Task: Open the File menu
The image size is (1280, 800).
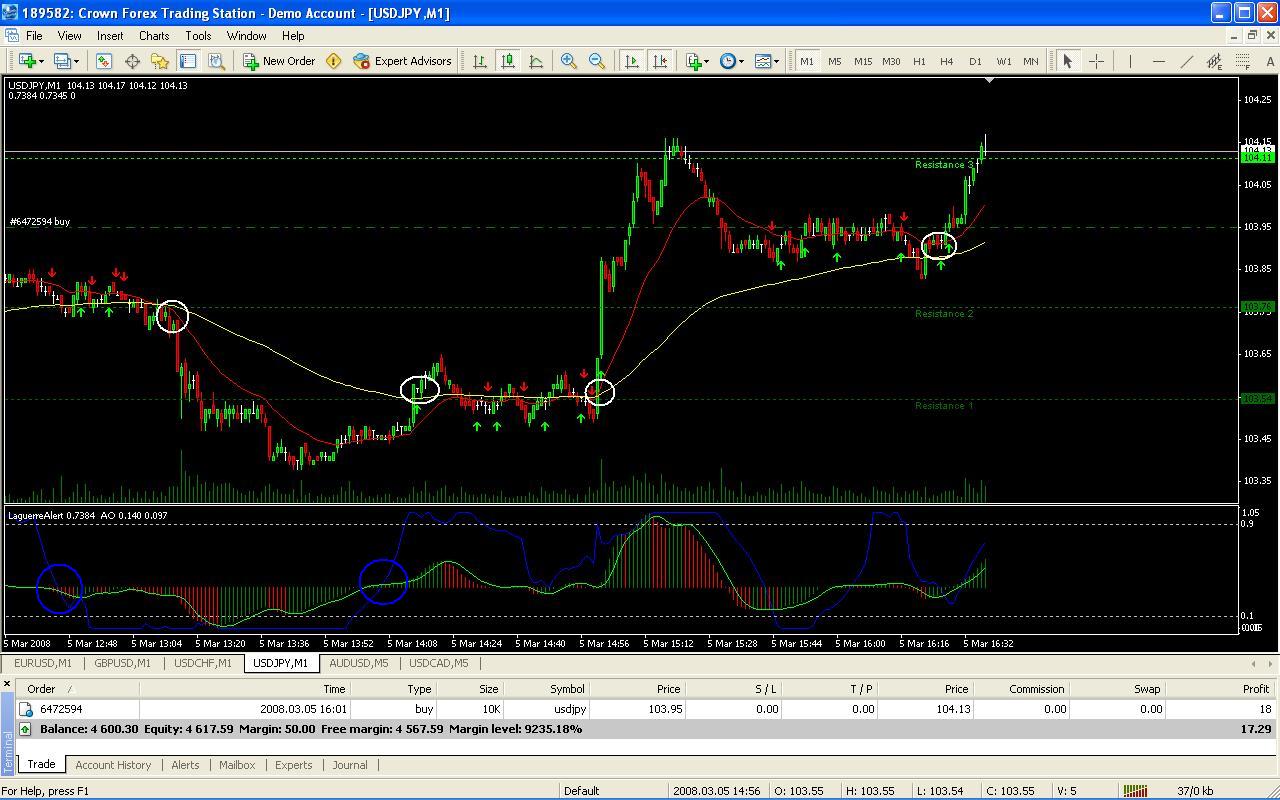Action: 34,35
